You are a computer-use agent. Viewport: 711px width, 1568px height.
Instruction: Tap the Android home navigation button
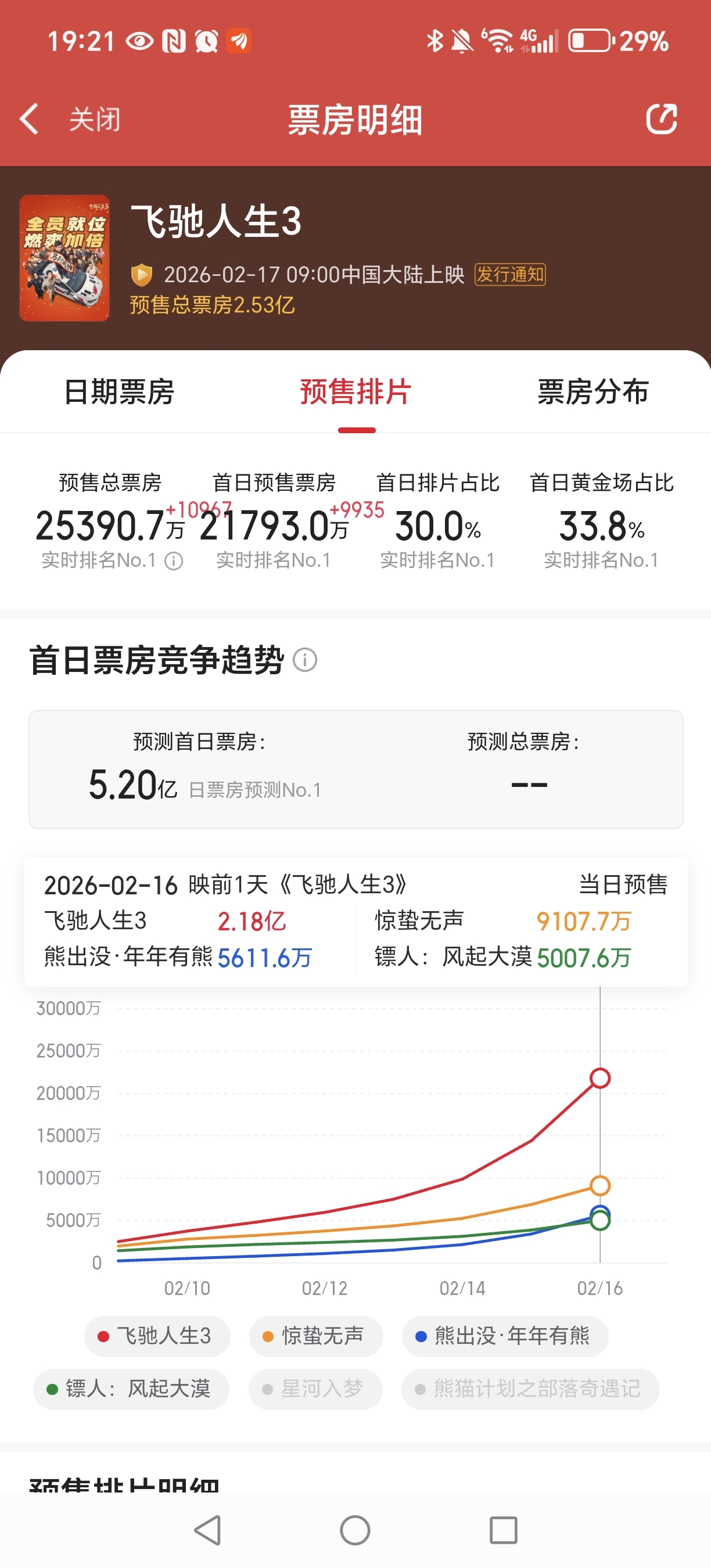[x=355, y=1530]
